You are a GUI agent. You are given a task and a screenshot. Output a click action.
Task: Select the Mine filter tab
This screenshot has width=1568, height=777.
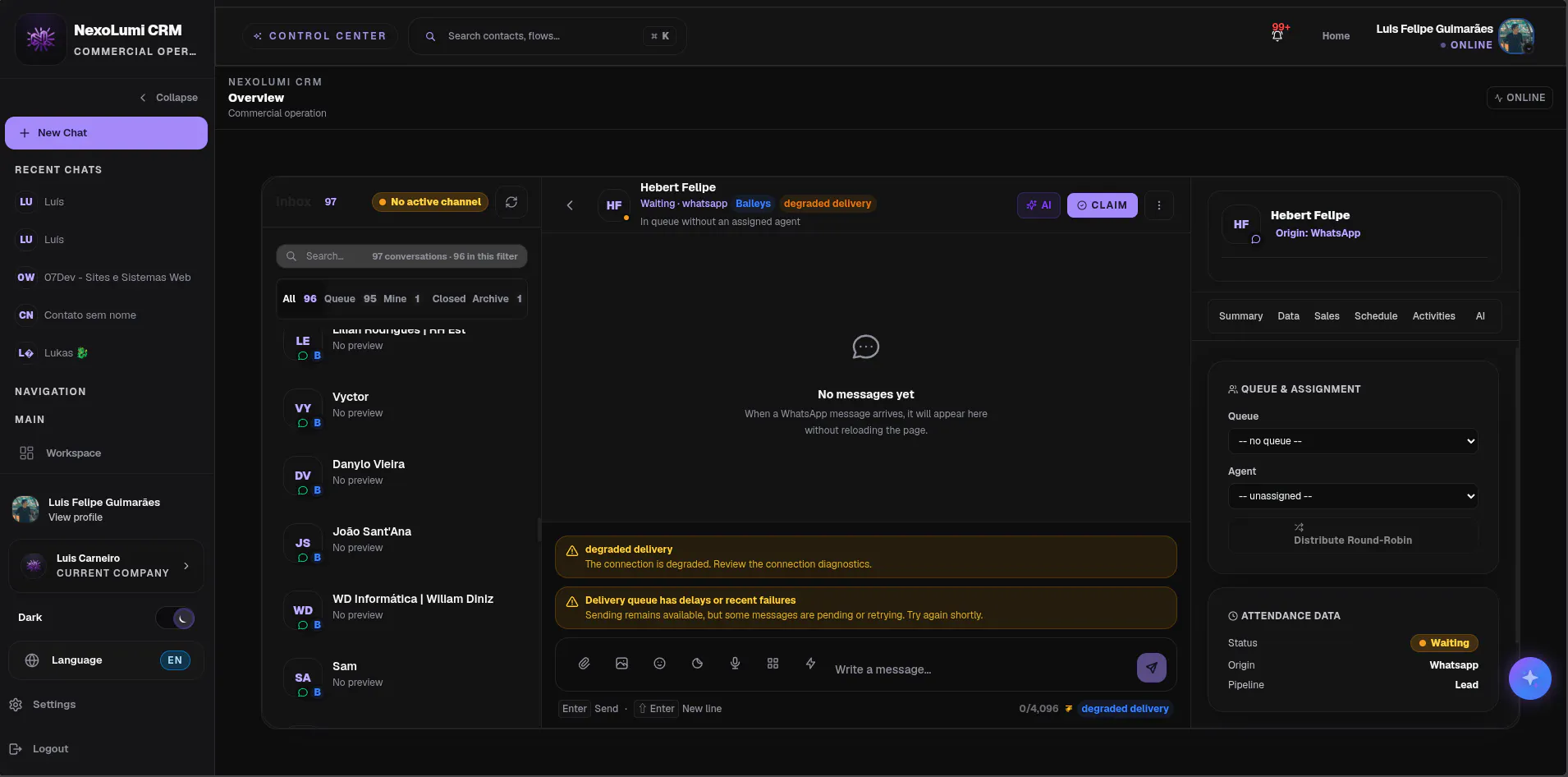[401, 299]
